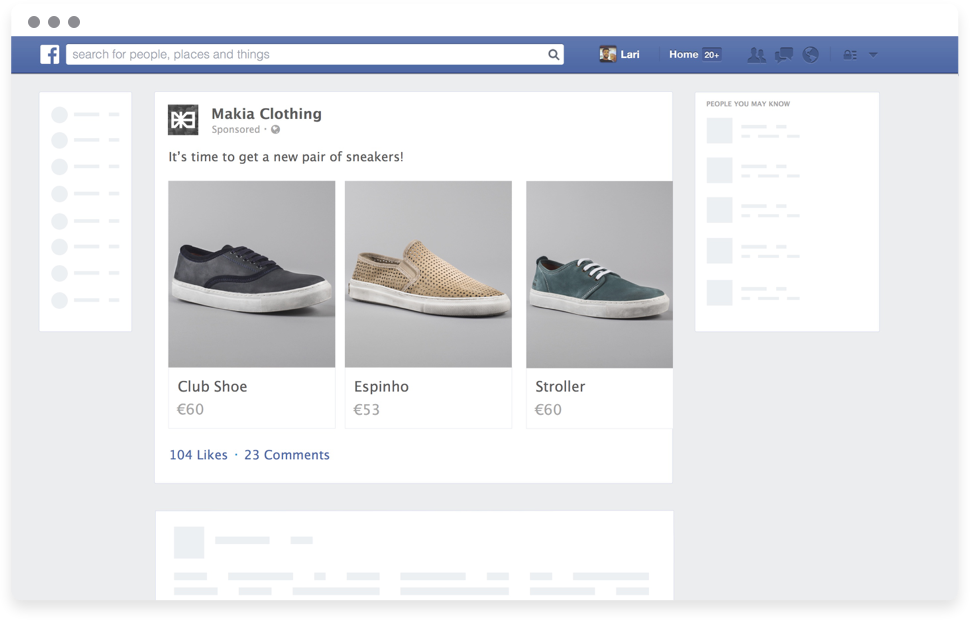This screenshot has width=970, height=620.
Task: Click the Club Shoe title
Action: pyautogui.click(x=212, y=387)
